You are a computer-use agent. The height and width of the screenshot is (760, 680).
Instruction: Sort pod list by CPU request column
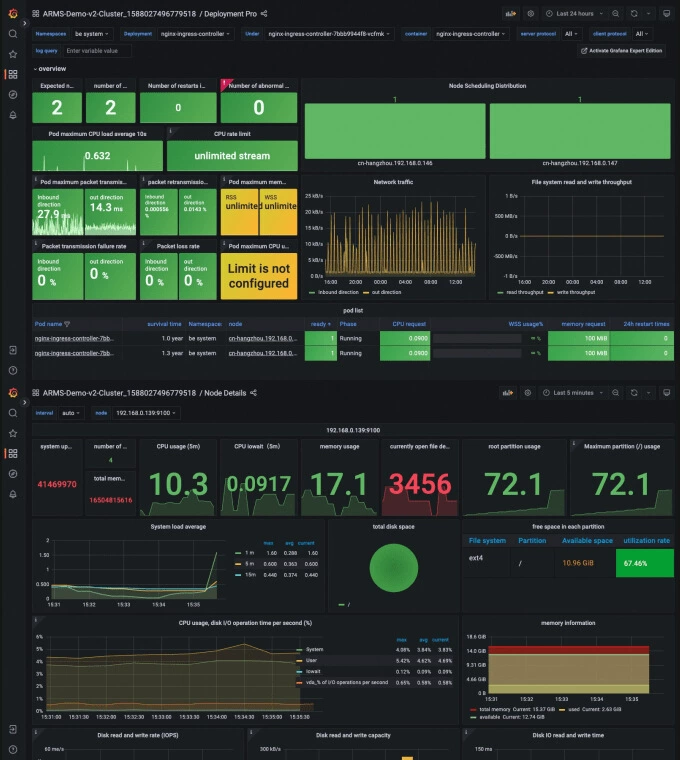click(409, 324)
